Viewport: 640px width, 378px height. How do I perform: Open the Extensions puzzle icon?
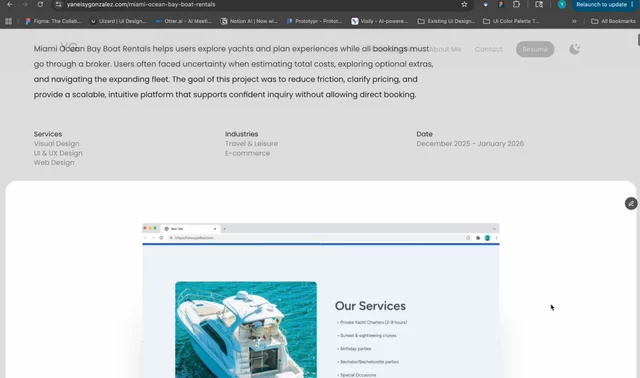click(x=516, y=4)
